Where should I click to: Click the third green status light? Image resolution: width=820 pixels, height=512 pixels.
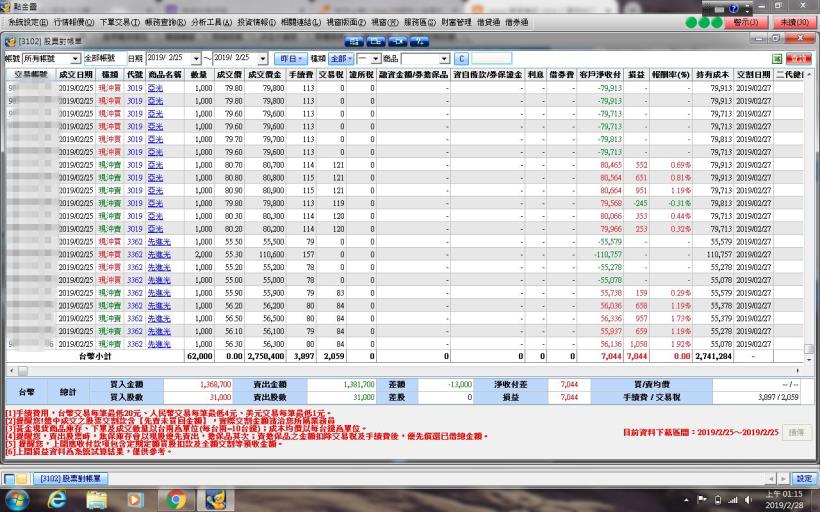click(716, 22)
